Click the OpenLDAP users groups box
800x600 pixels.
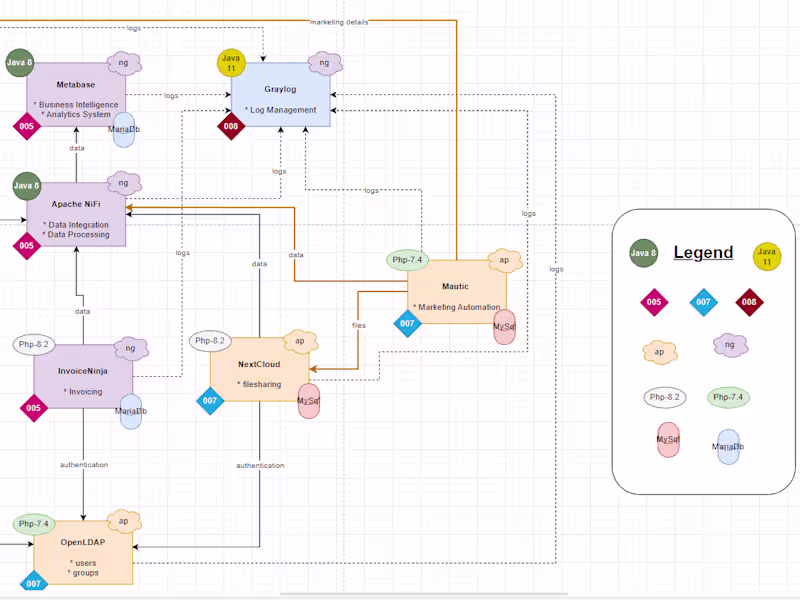tap(83, 553)
